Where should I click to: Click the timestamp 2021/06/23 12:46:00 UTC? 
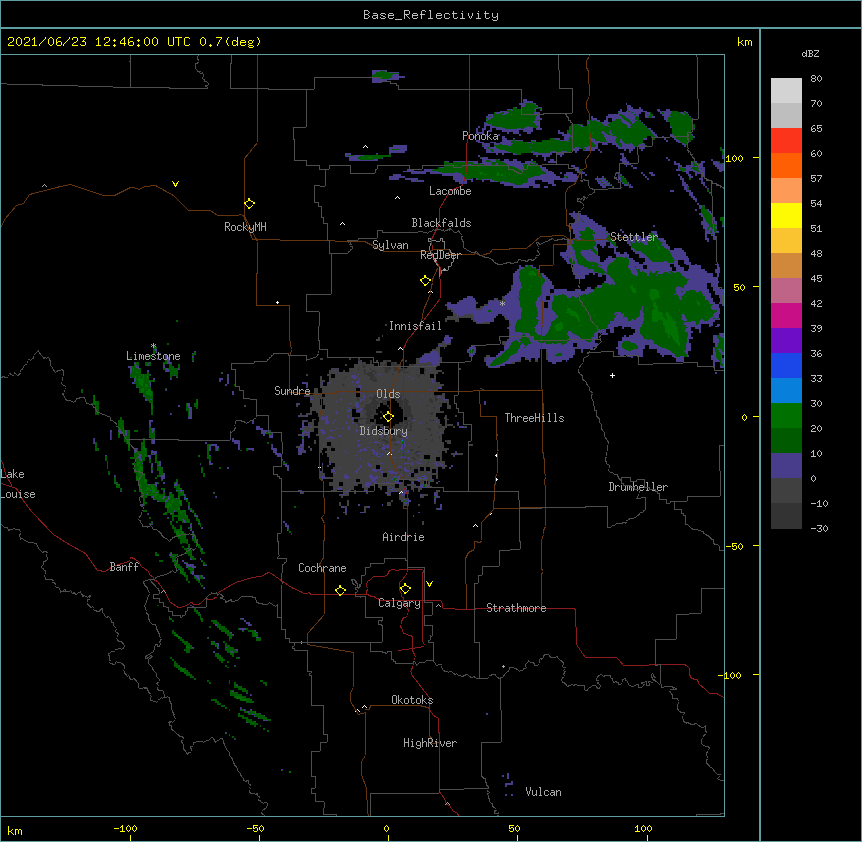99,42
